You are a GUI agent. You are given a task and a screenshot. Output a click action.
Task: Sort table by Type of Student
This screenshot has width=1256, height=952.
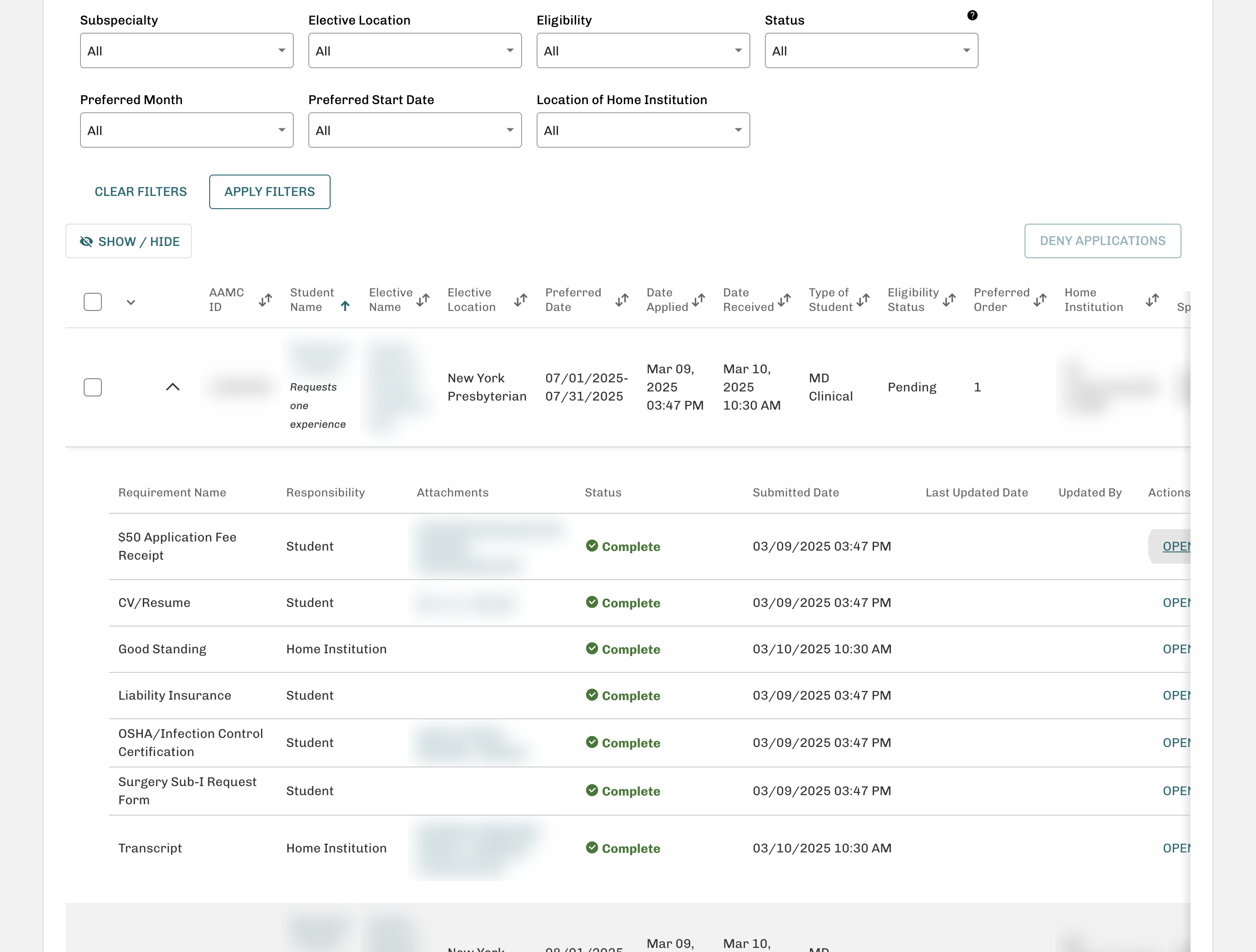(863, 300)
